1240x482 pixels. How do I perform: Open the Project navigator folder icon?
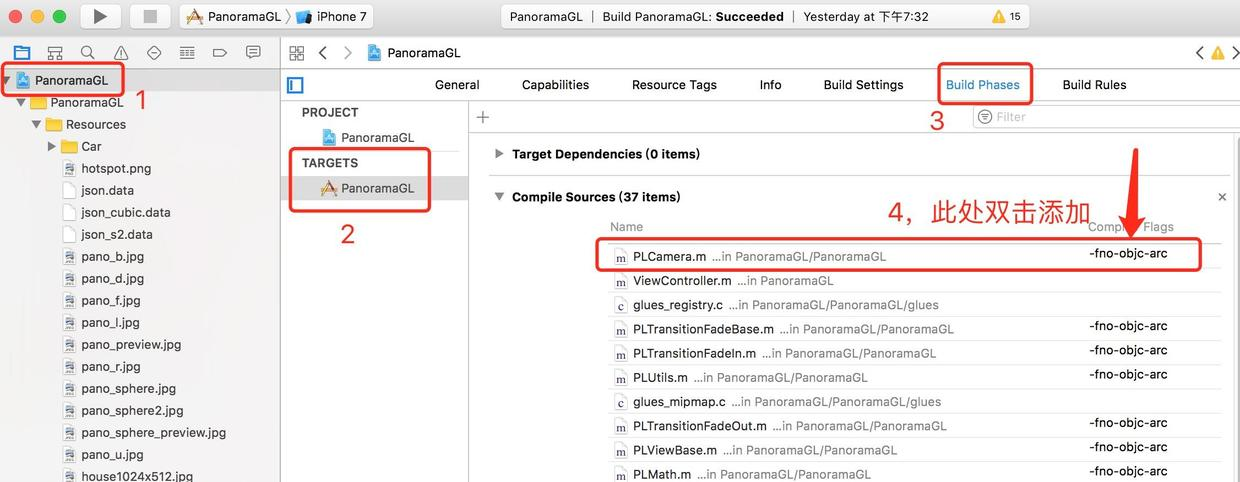[22, 52]
